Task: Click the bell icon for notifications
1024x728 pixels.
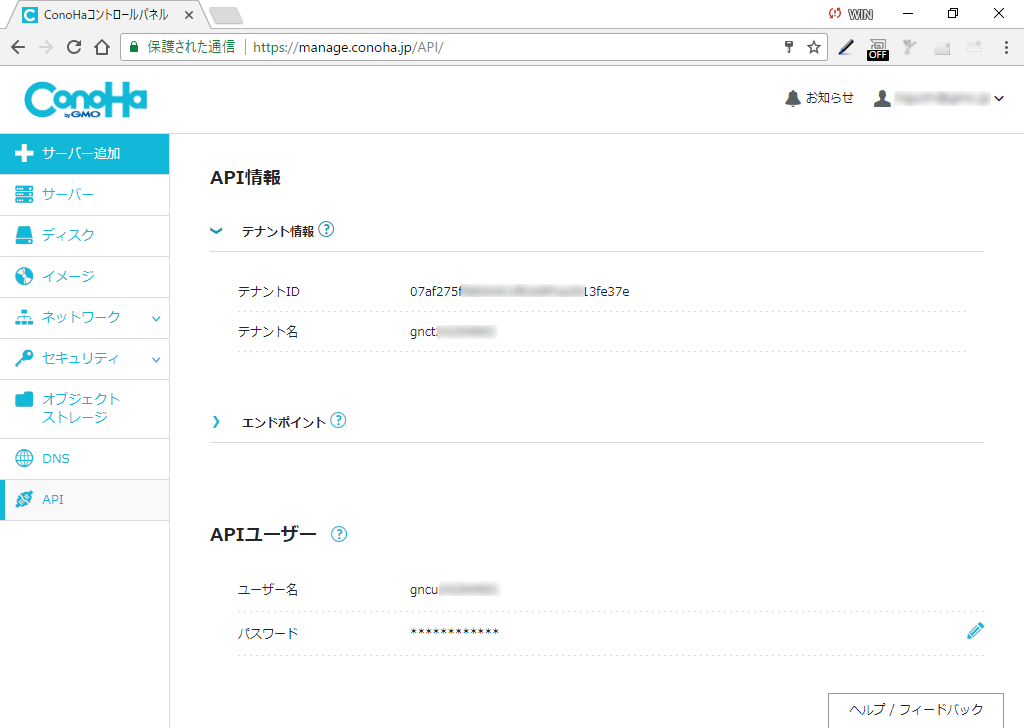Action: pos(793,98)
